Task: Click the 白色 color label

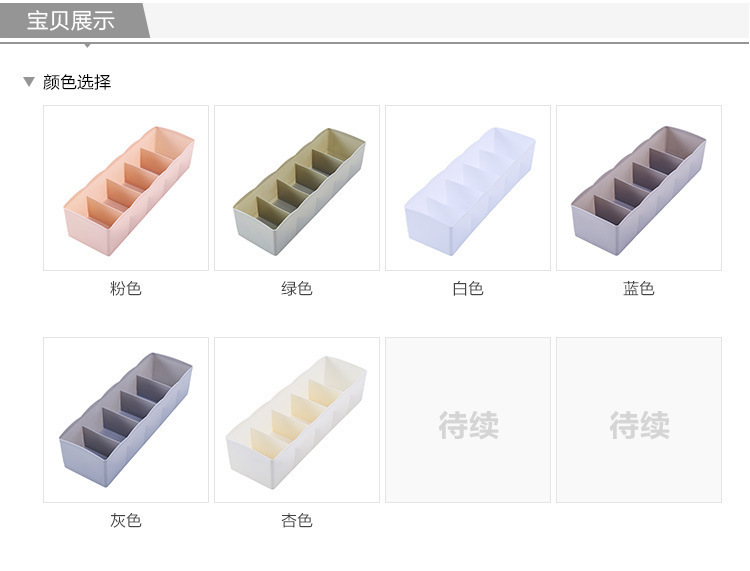Action: click(468, 288)
